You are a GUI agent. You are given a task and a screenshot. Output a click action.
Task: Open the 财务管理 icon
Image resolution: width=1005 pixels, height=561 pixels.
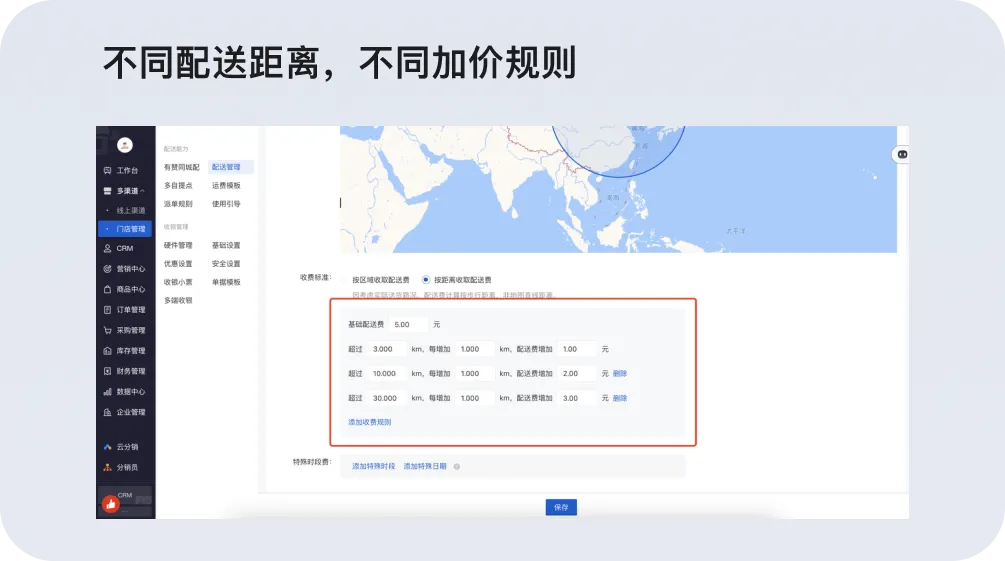pyautogui.click(x=107, y=371)
